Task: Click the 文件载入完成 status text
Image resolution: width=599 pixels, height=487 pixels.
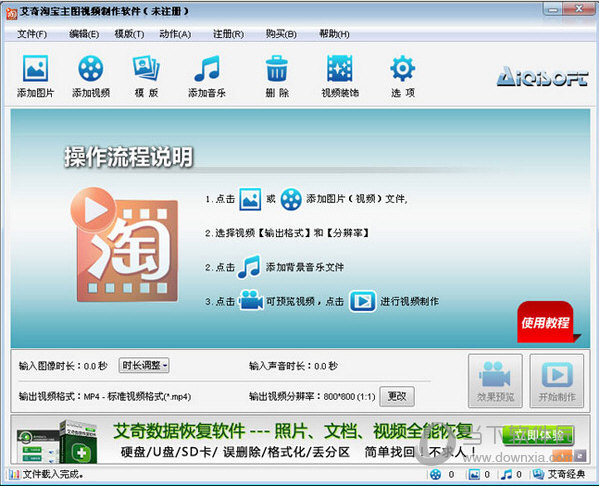Action: pos(53,474)
